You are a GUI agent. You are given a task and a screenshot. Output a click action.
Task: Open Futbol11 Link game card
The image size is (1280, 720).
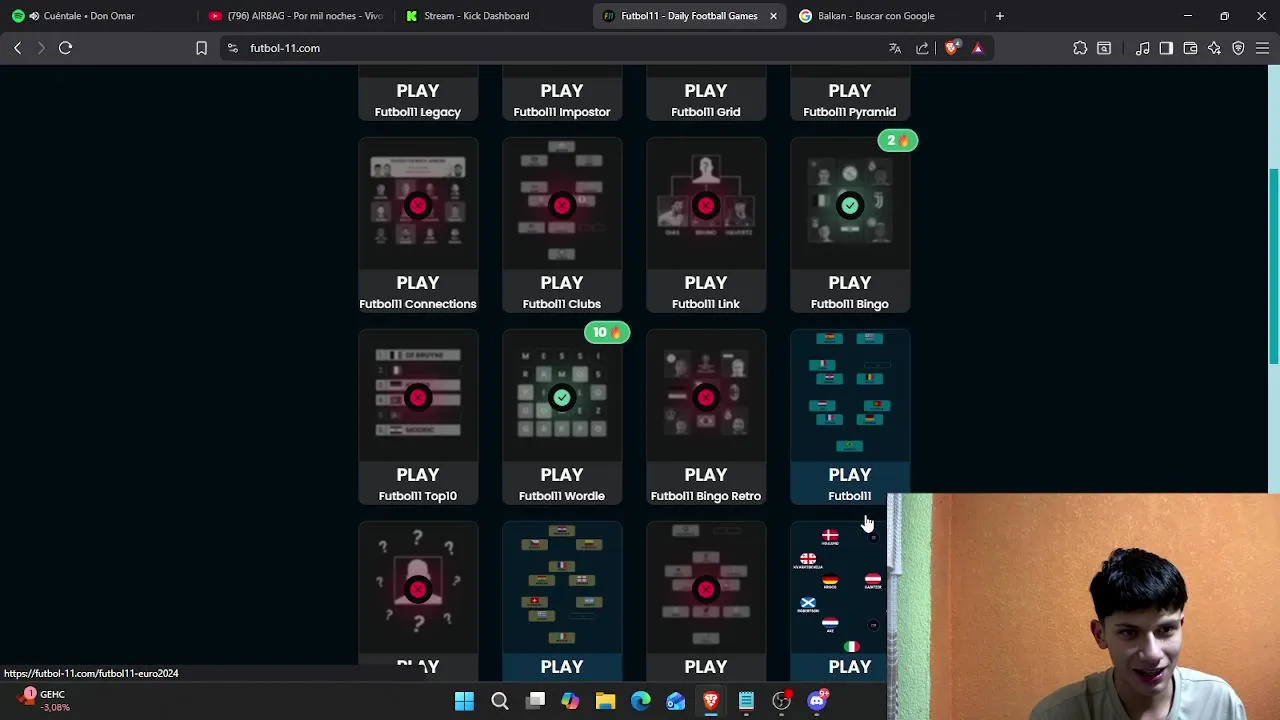[x=706, y=225]
